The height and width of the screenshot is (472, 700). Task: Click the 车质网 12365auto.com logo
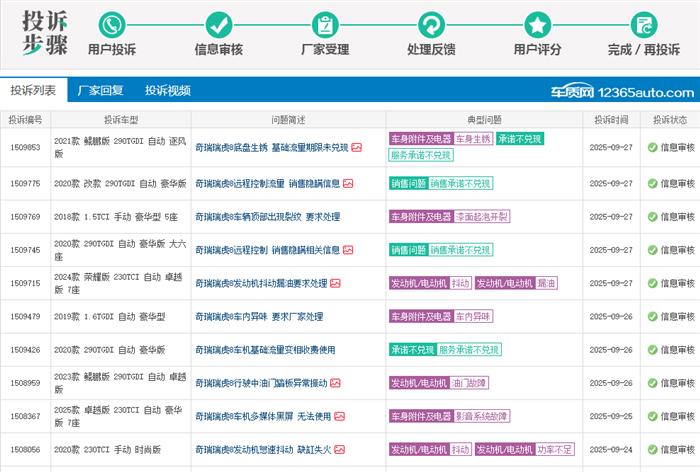(620, 92)
